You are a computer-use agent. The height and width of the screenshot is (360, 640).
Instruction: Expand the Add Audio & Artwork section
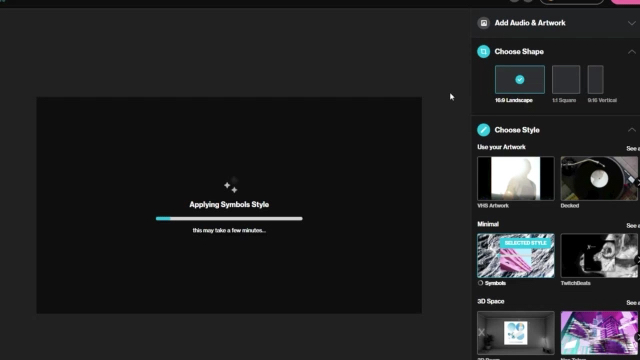(631, 23)
